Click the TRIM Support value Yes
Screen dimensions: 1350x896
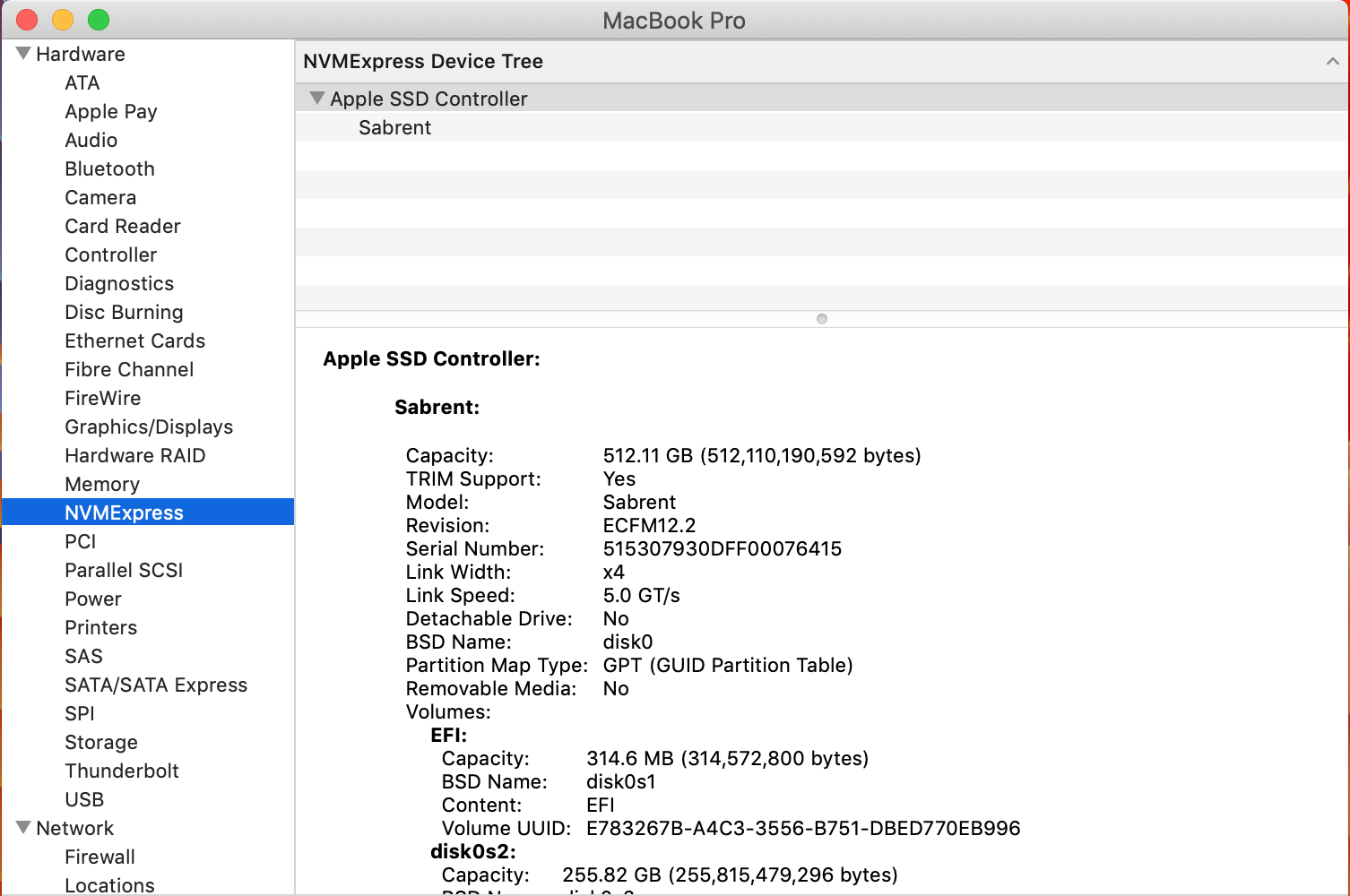tap(619, 478)
